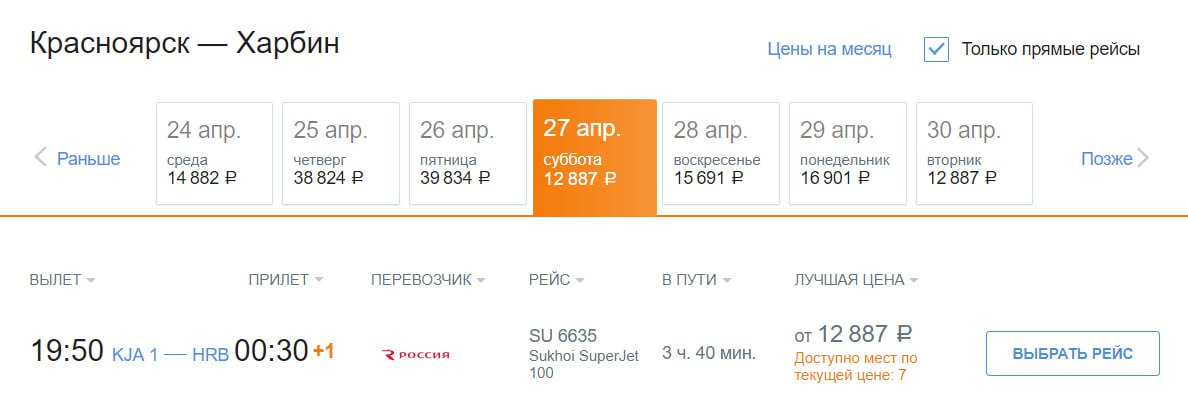Image resolution: width=1188 pixels, height=414 pixels.
Task: Sort by ЛУЧШАЯ ЦЕНА column
Action: pos(856,280)
